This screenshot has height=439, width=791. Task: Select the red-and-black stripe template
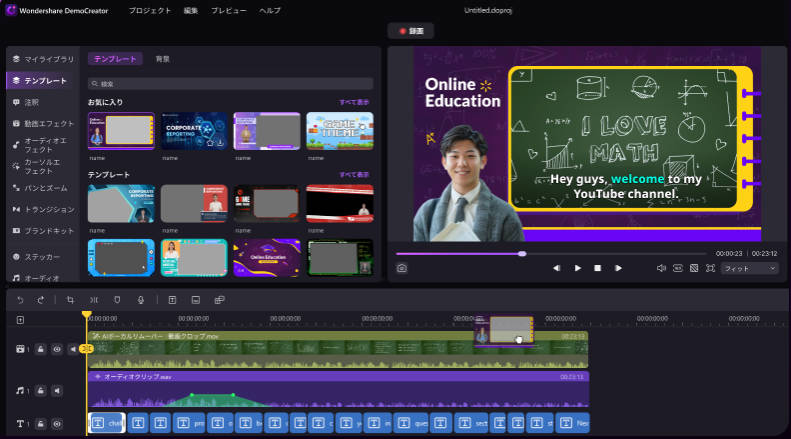(340, 204)
